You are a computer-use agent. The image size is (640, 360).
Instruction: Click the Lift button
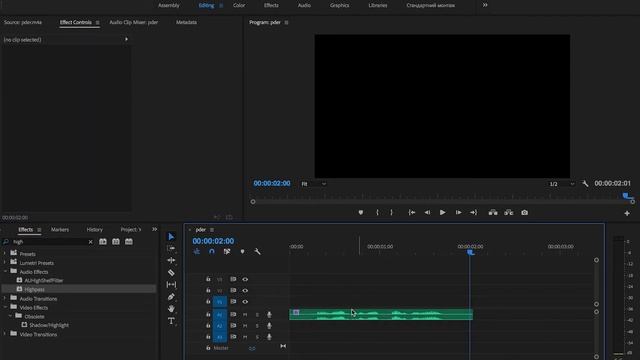[x=493, y=213]
